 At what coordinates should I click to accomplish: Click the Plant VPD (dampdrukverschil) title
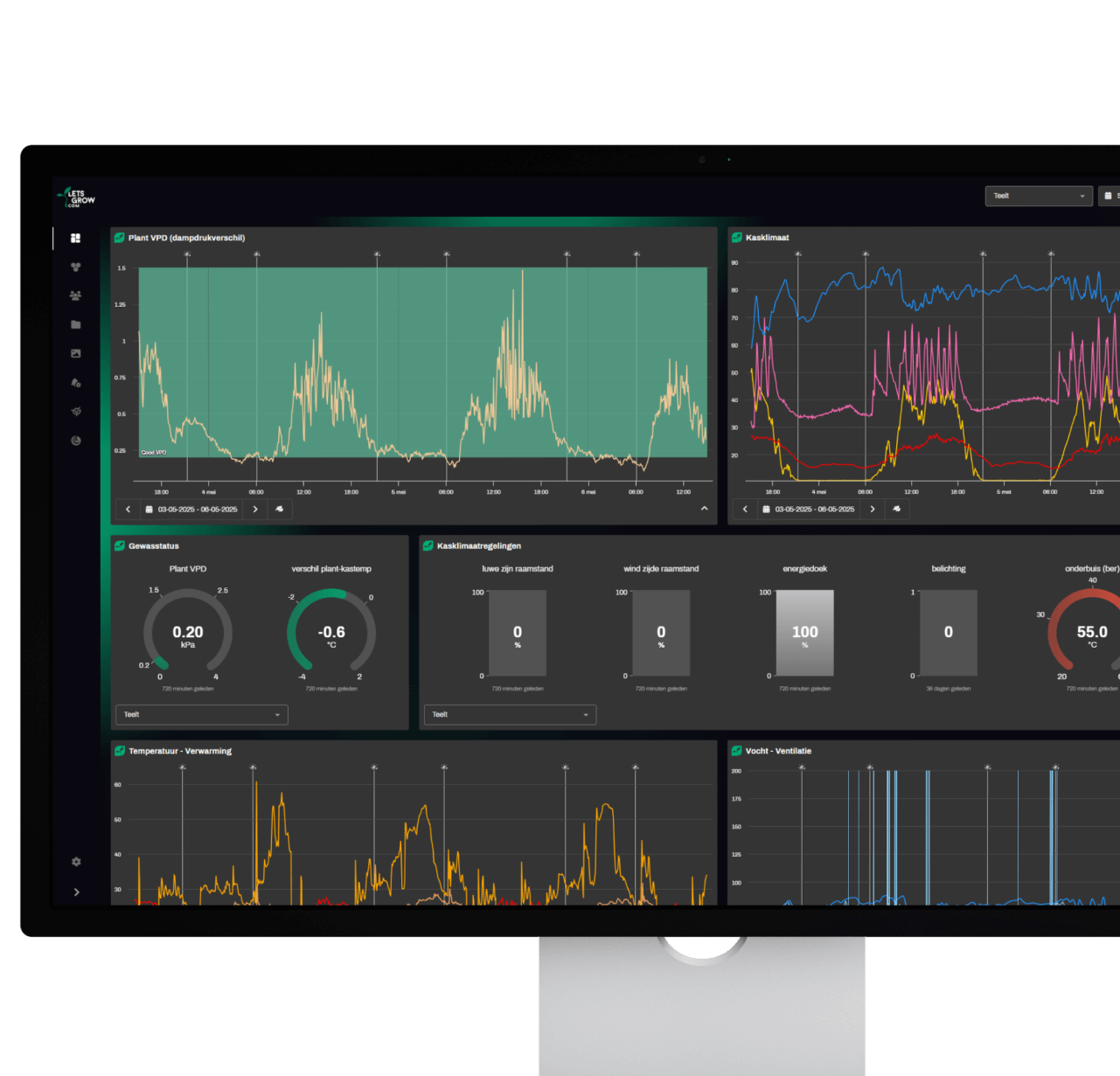pos(186,238)
